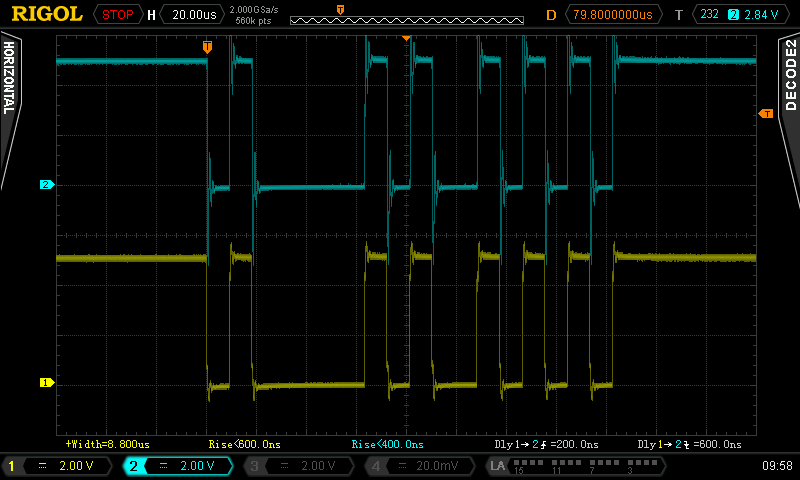Click the 2.000GSa/s sample rate readout
The height and width of the screenshot is (480, 800).
254,10
